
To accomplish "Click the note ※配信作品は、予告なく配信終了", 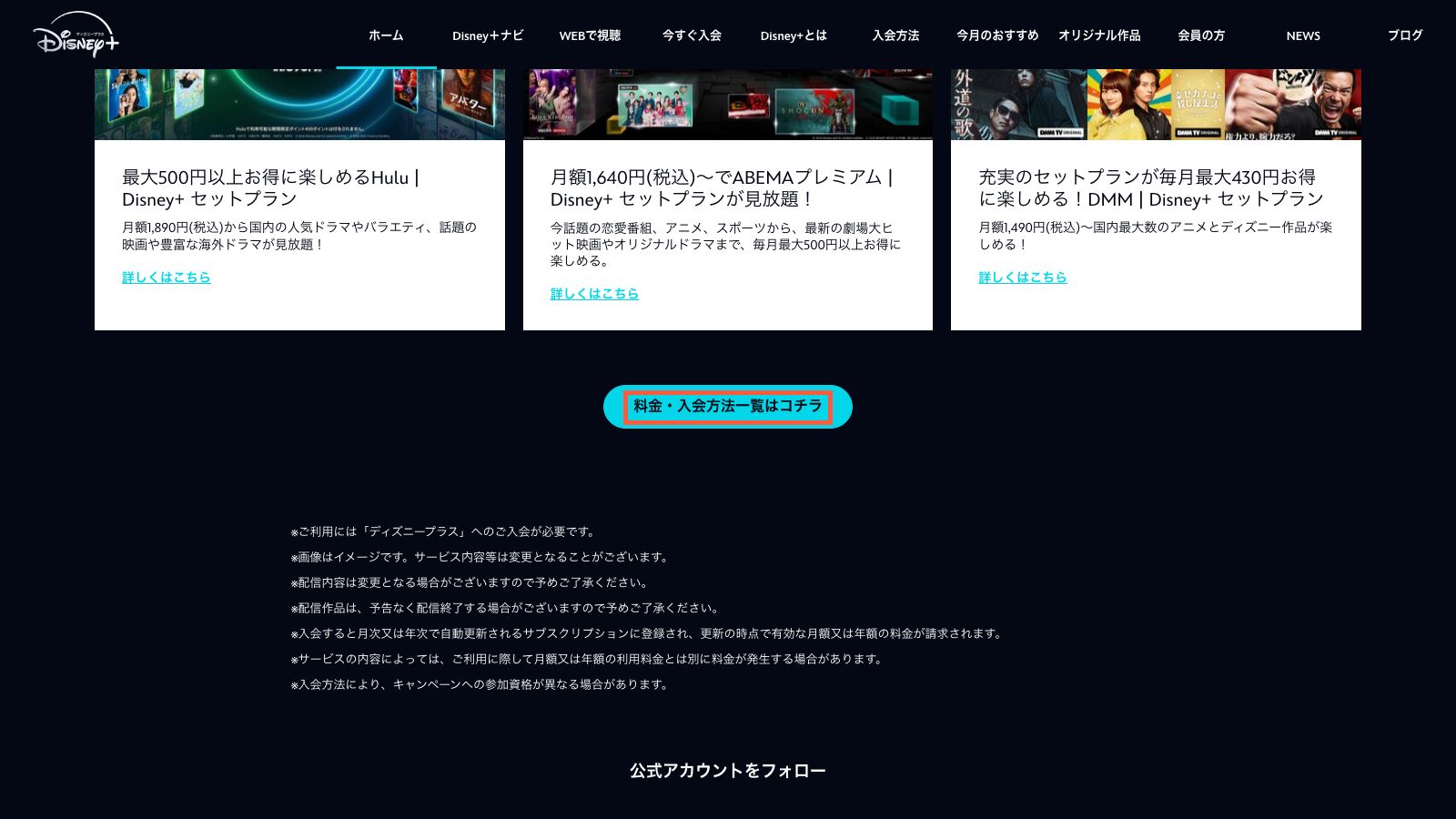I will tap(506, 608).
